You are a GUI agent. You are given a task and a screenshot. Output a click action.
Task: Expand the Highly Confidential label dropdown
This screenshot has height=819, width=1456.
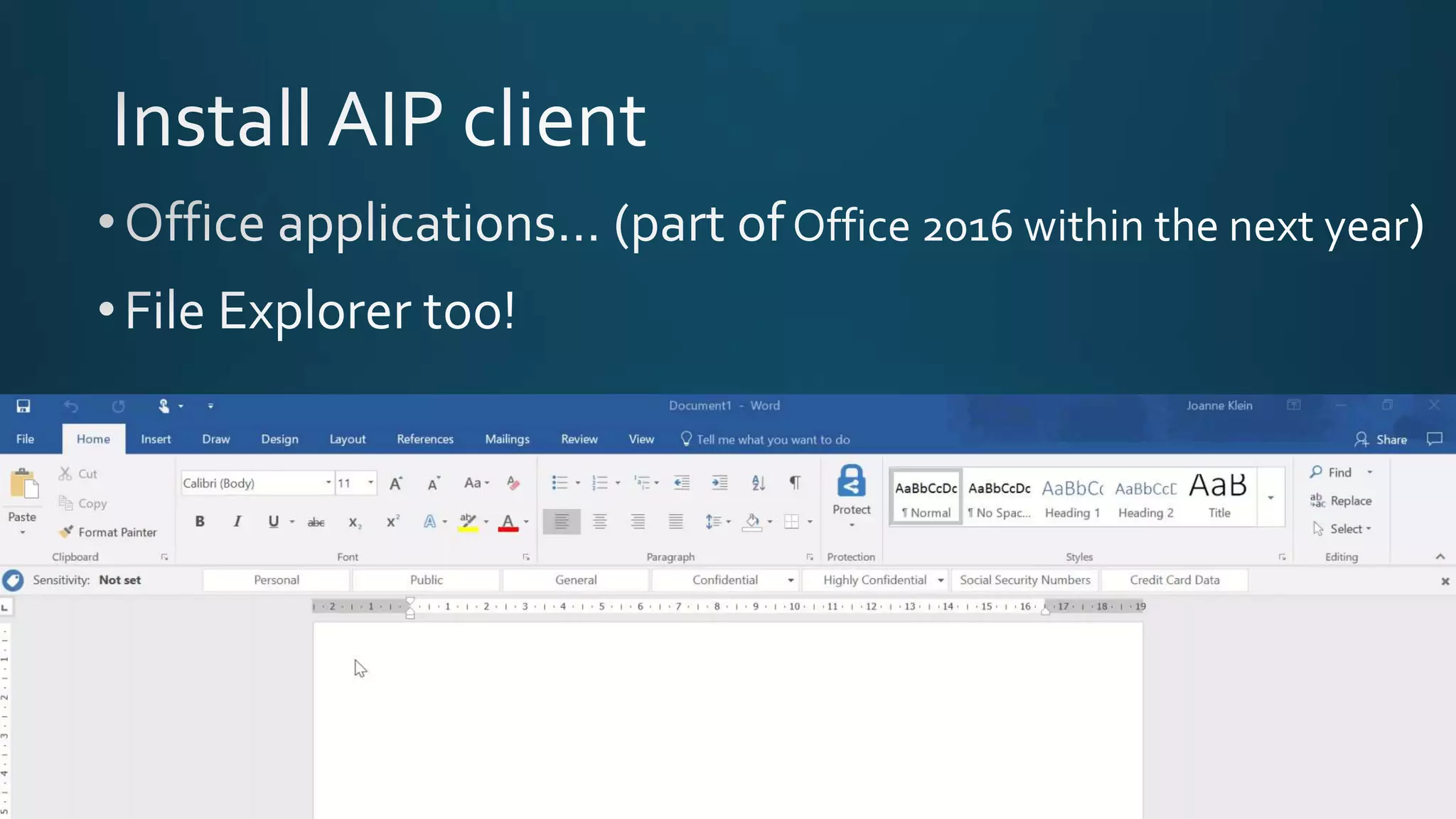coord(941,580)
